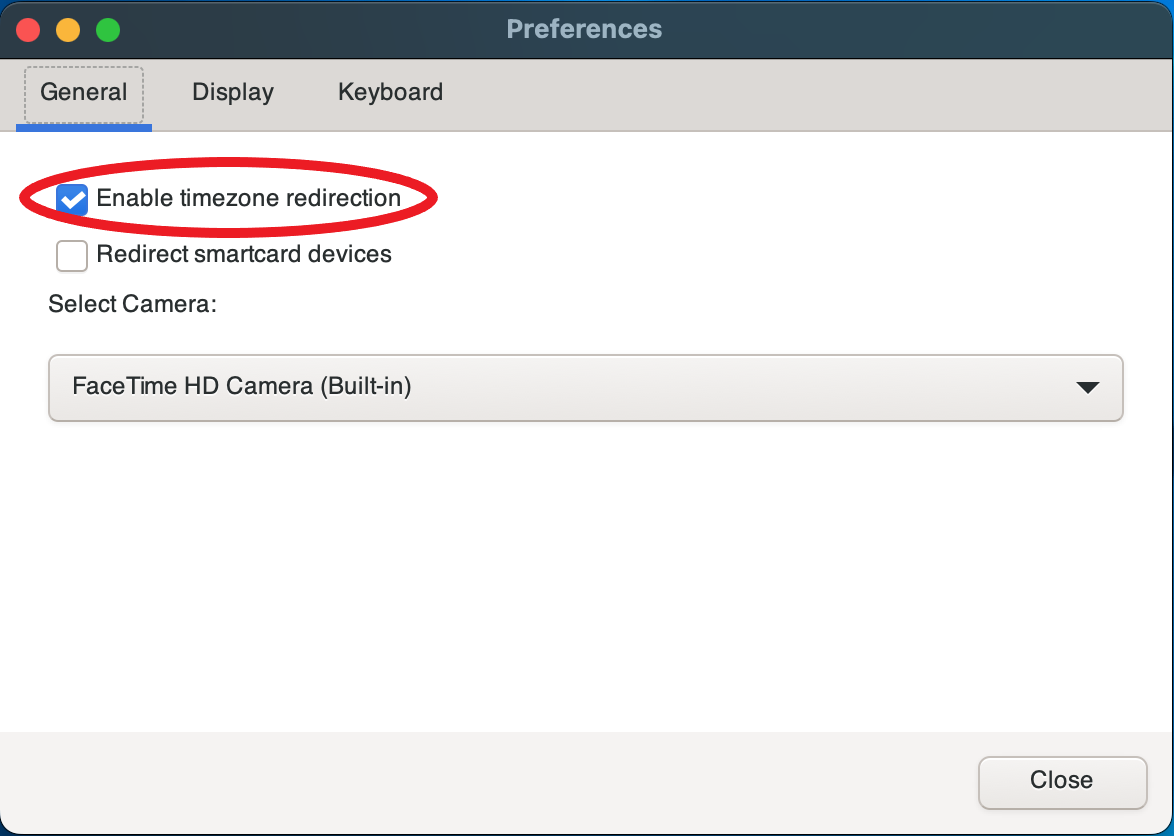Click the yellow minimize window icon

(x=68, y=30)
